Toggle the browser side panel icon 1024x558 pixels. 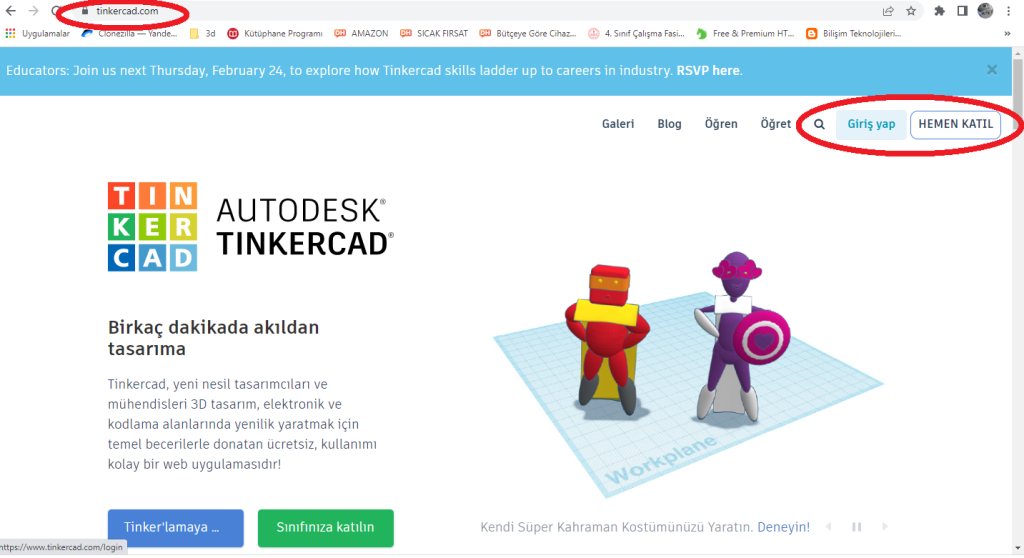pyautogui.click(x=962, y=11)
